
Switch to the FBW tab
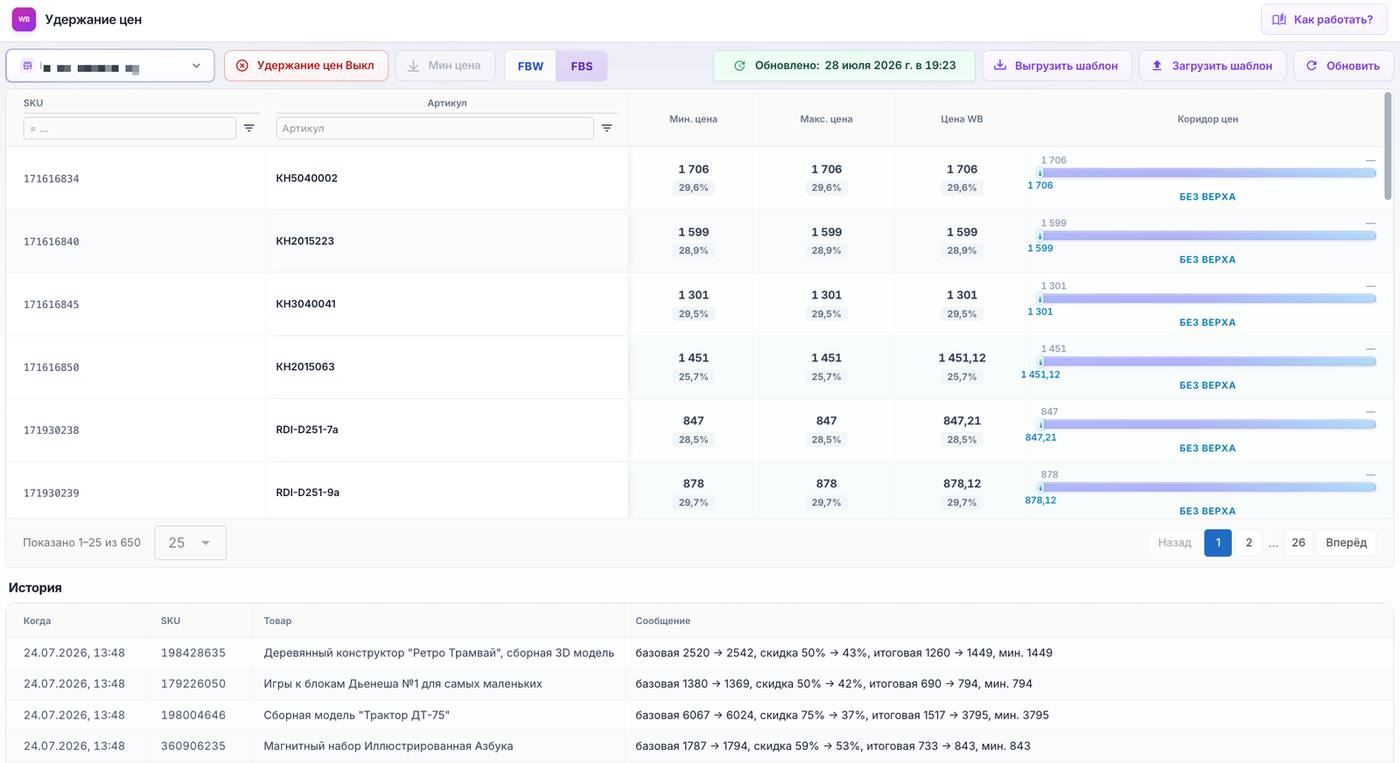pos(531,66)
